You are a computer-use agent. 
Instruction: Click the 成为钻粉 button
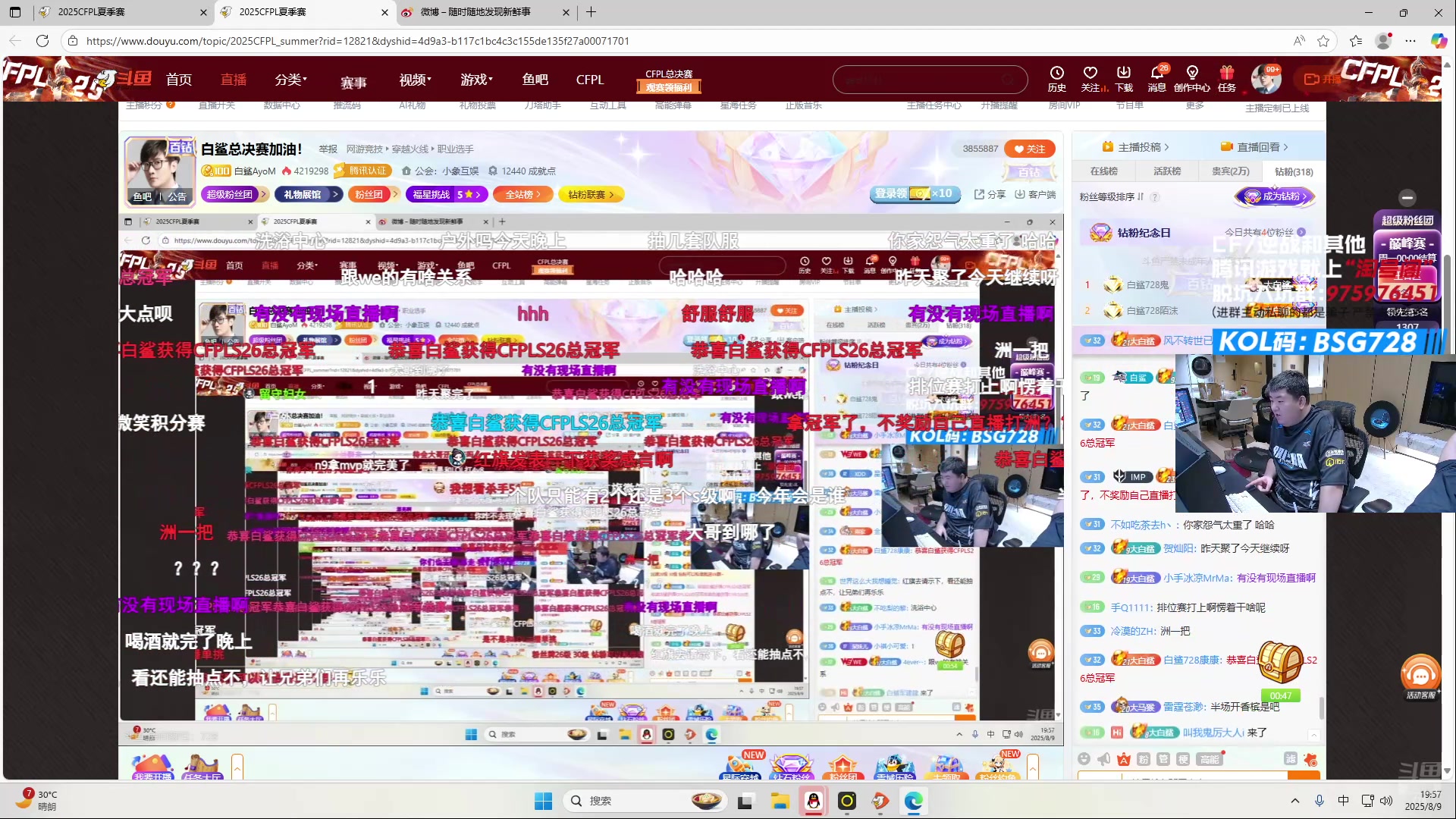tap(1275, 196)
